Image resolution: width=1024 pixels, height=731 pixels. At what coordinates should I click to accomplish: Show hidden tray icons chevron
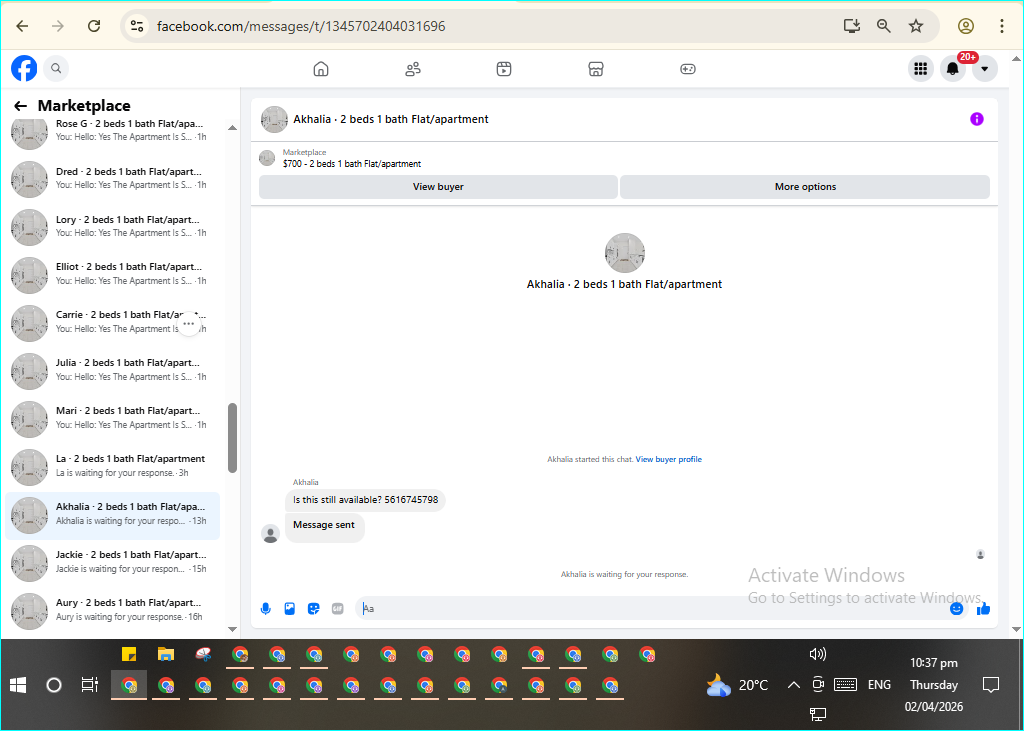click(x=793, y=685)
